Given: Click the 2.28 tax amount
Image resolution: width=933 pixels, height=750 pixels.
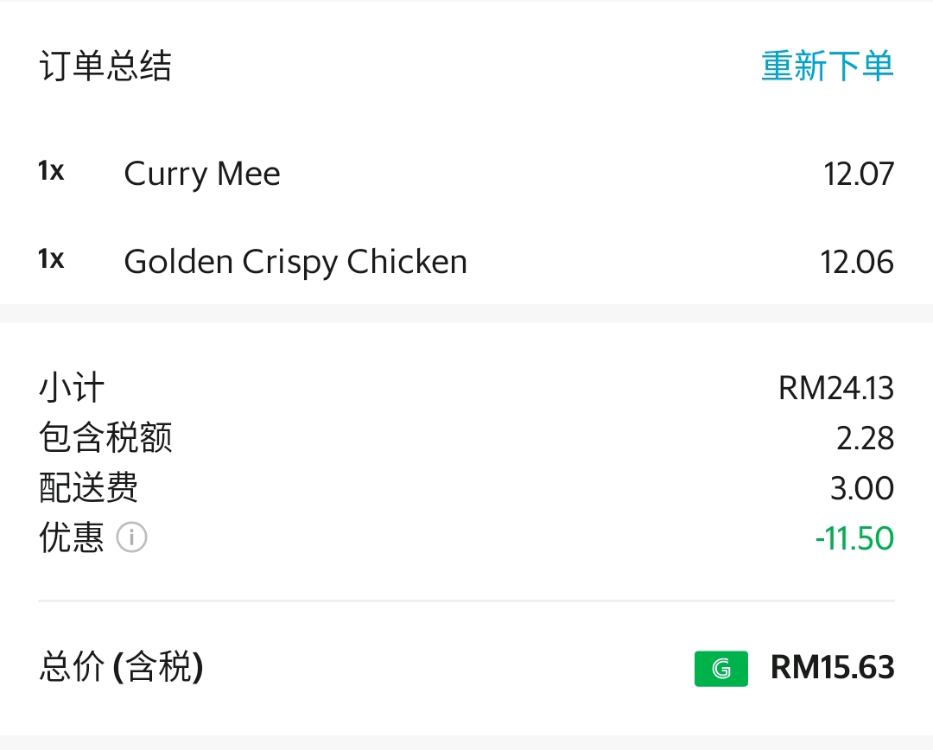Looking at the screenshot, I should tap(865, 438).
